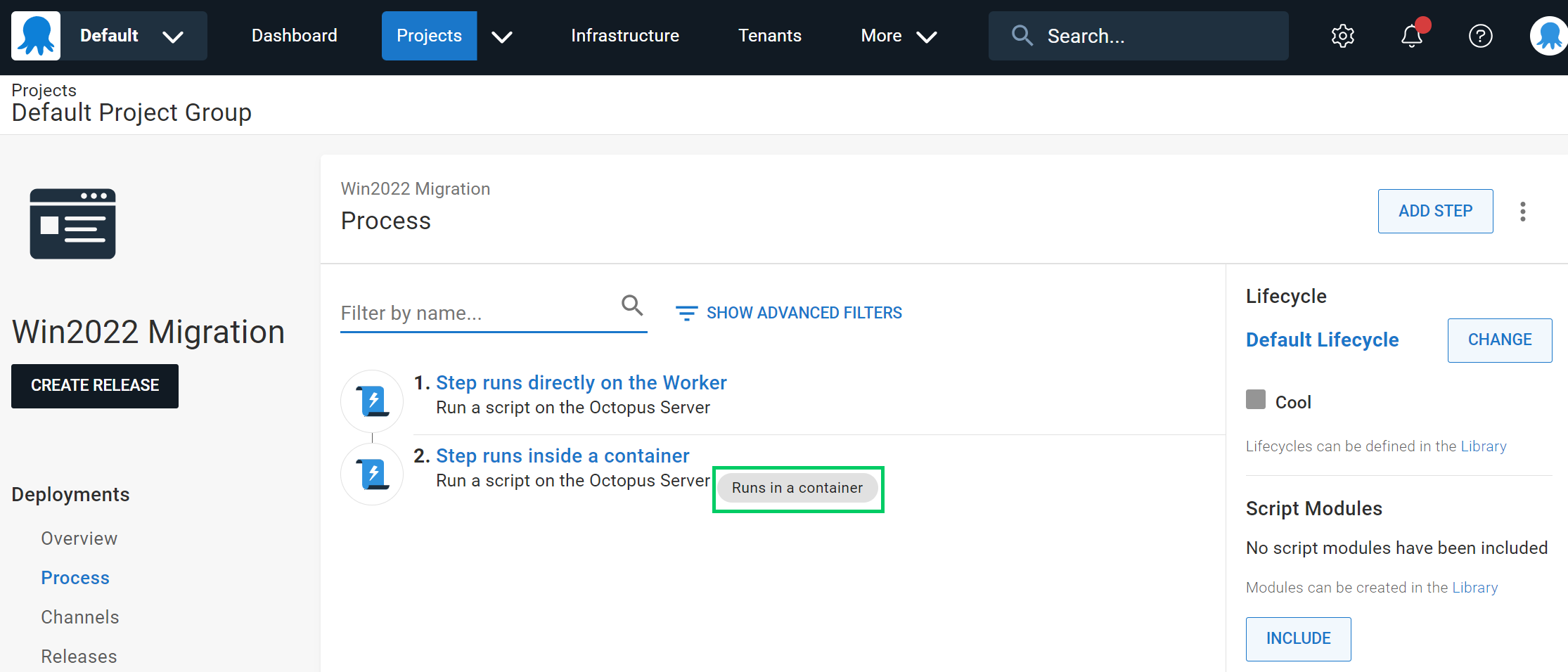Open step 1 runs directly on the Worker
1568x672 pixels.
[x=581, y=382]
